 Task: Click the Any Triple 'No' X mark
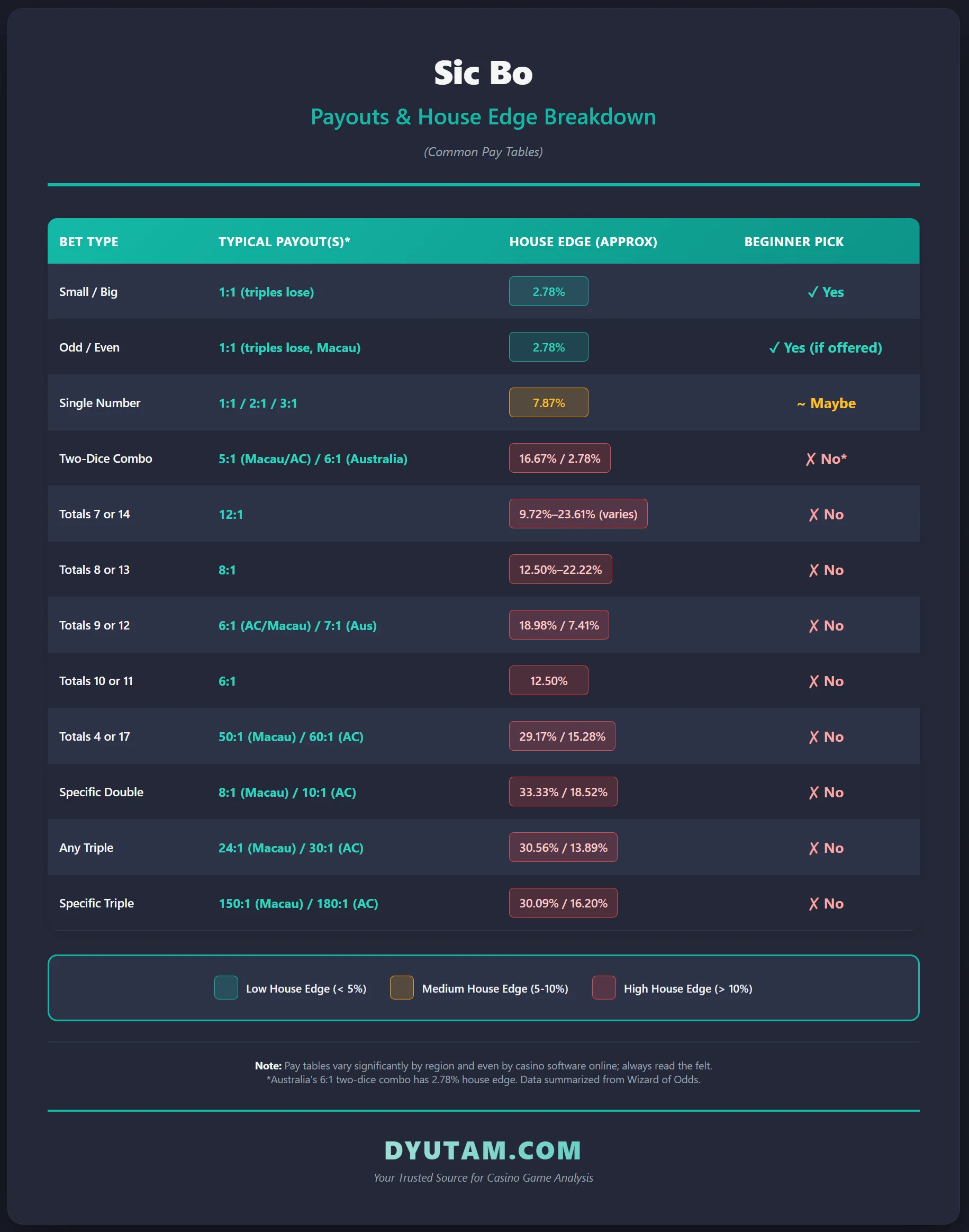tap(813, 848)
